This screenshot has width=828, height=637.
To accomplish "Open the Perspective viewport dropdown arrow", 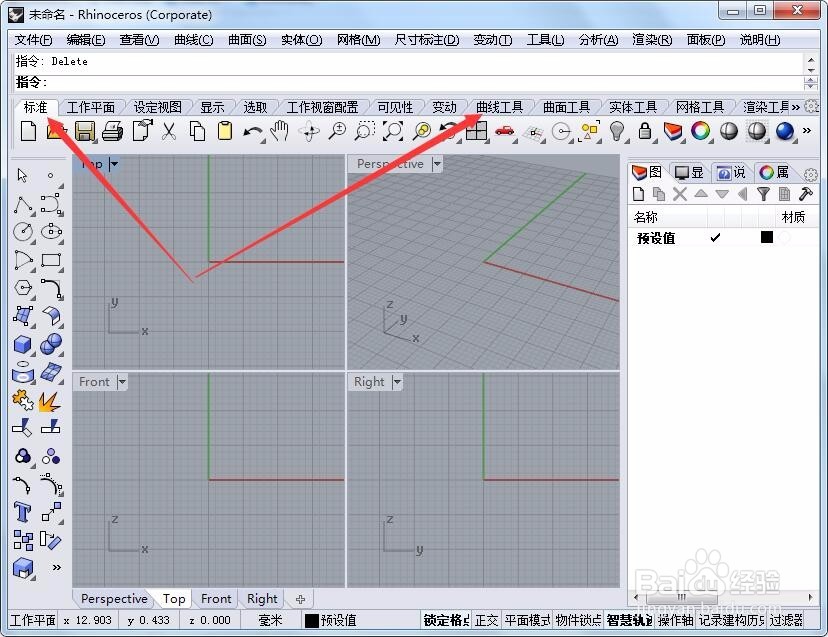I will [x=437, y=164].
